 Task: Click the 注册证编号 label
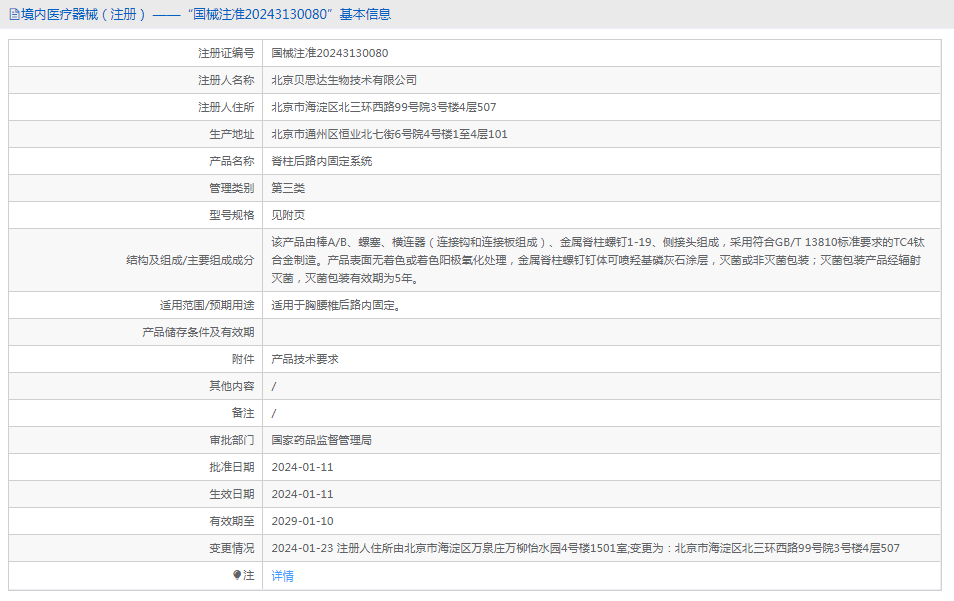[x=226, y=54]
